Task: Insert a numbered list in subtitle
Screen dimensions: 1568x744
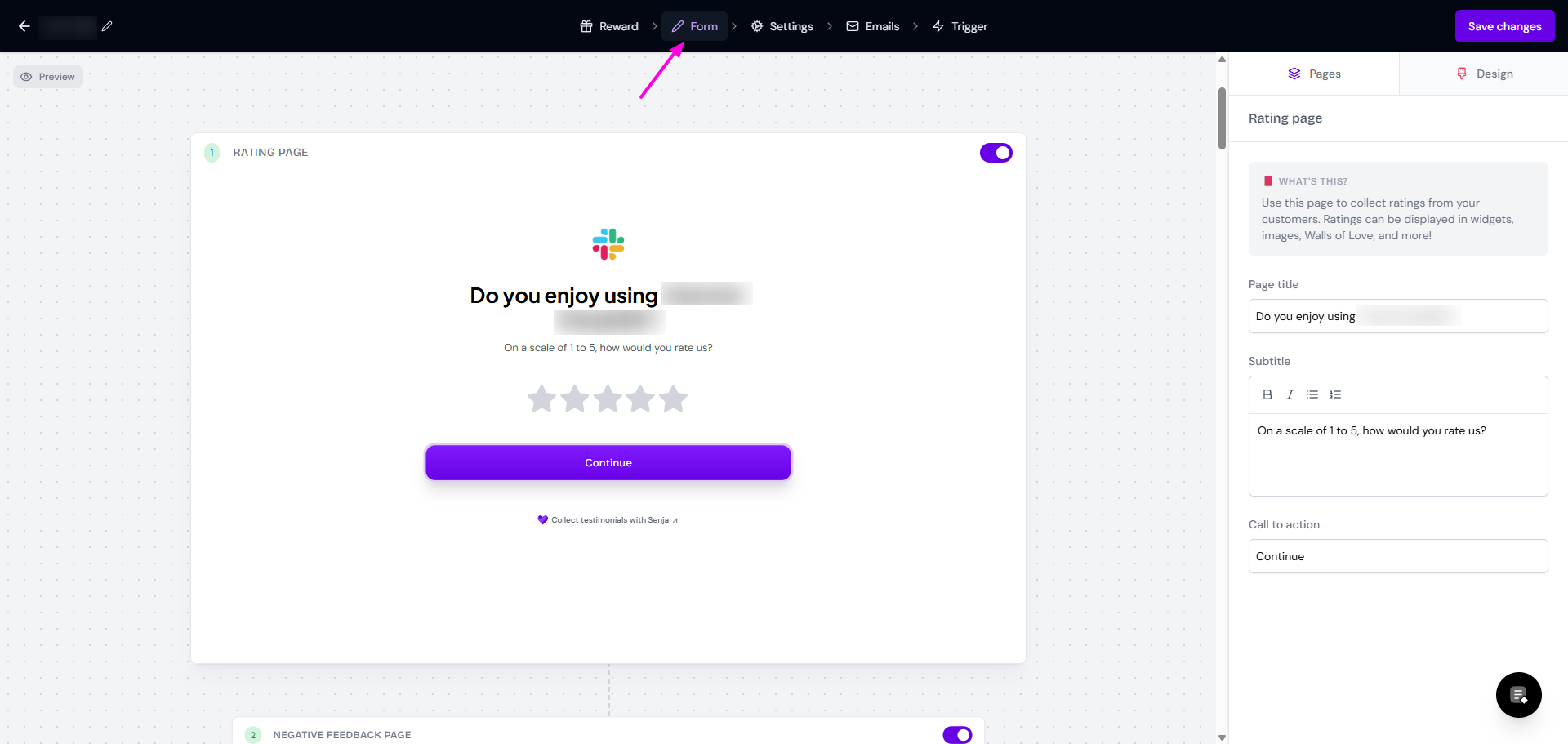Action: pos(1335,394)
